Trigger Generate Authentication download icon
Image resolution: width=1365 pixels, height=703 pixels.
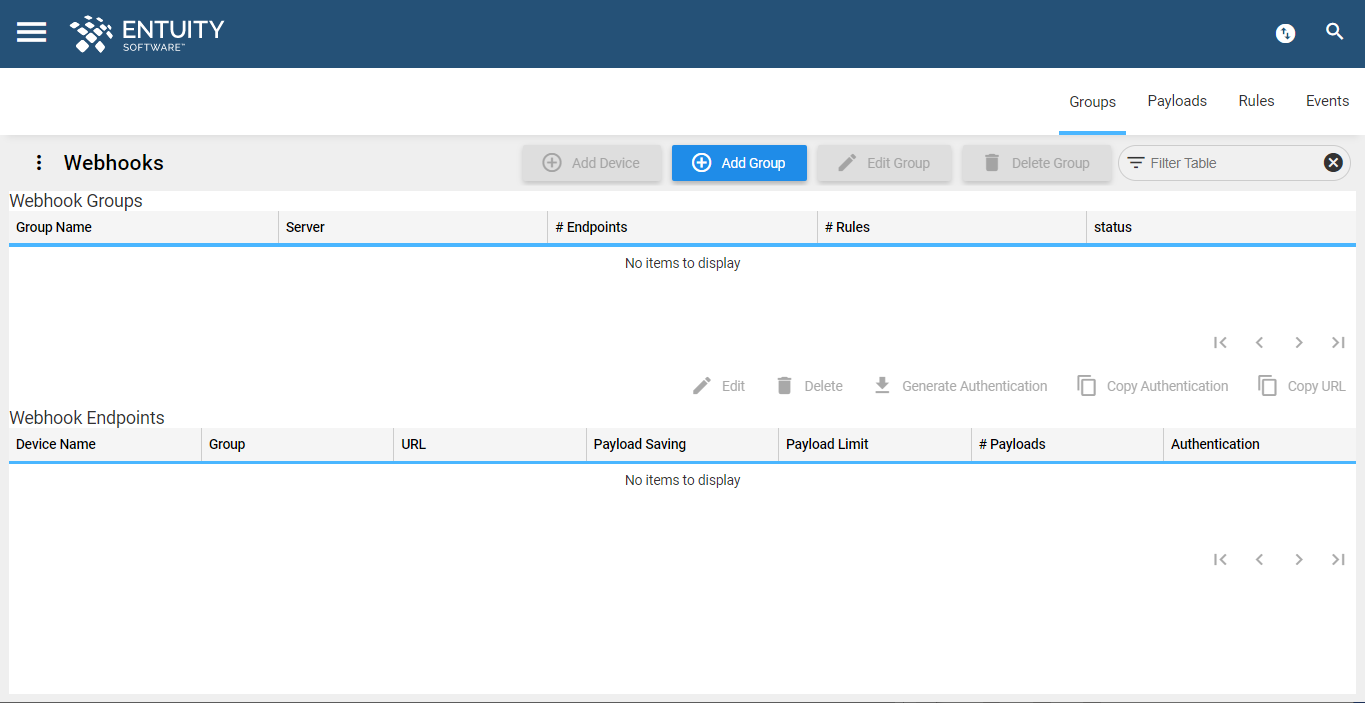click(959, 385)
